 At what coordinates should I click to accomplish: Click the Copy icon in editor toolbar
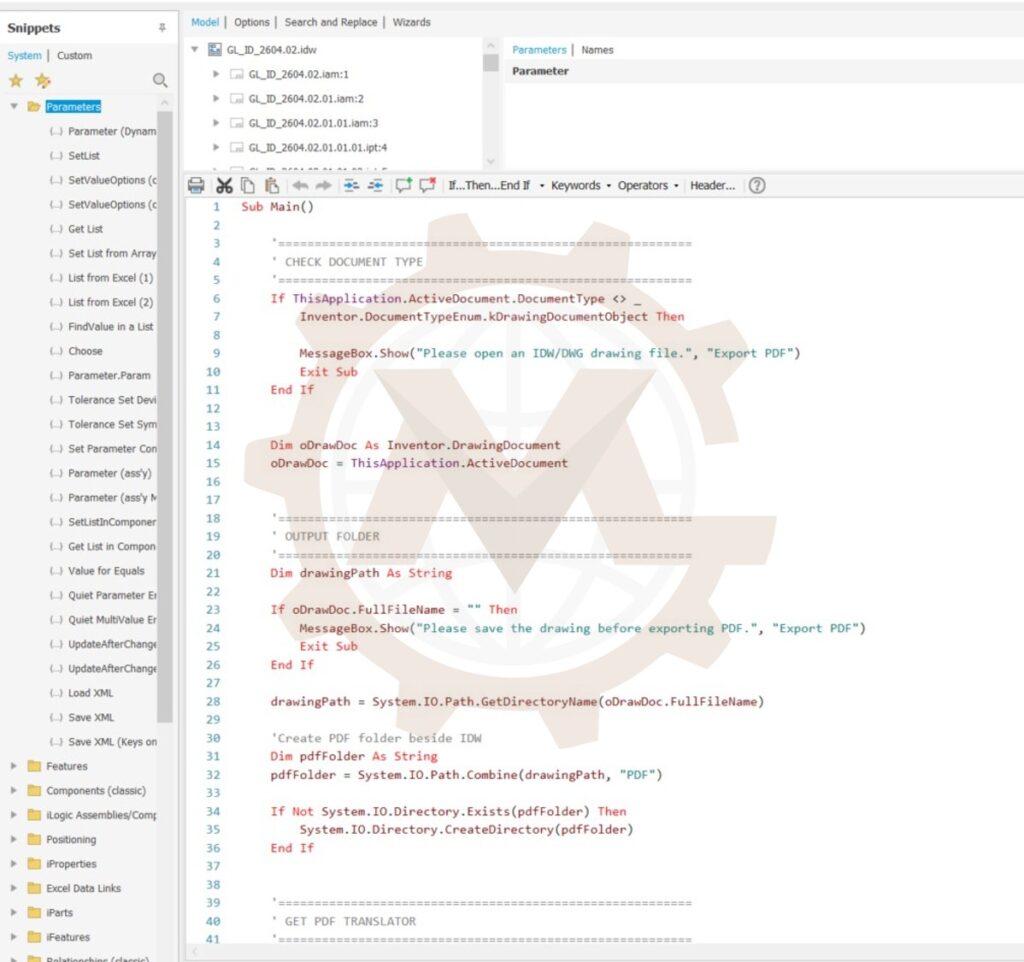click(x=248, y=185)
